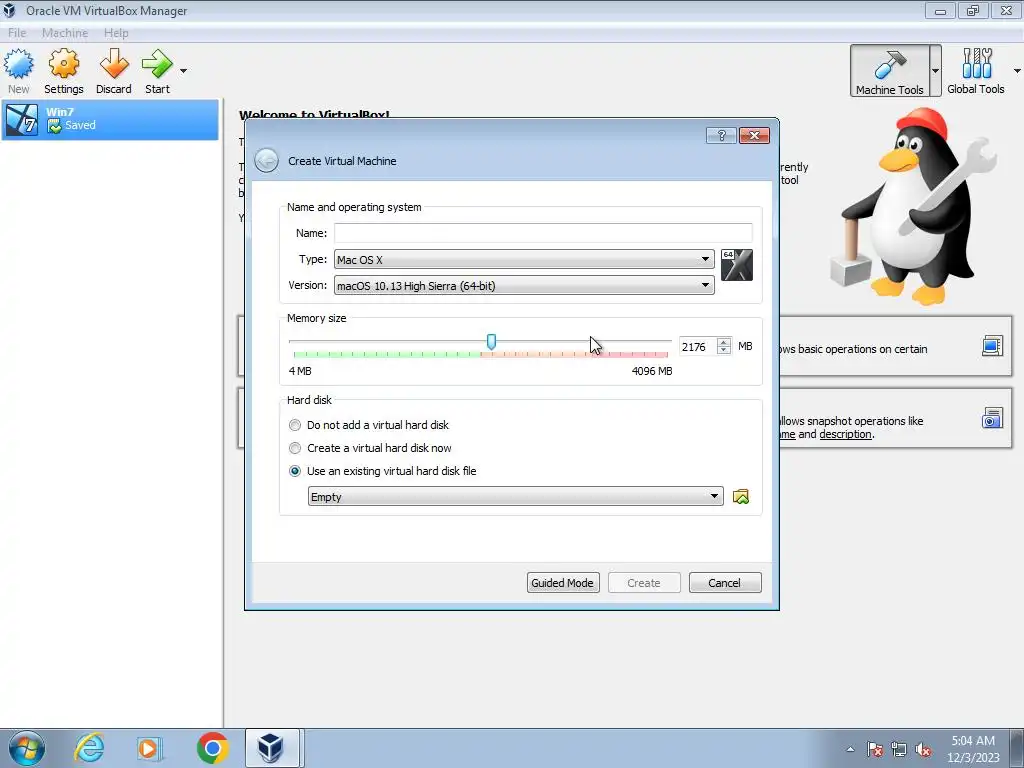Select the Global Tools button

click(x=976, y=71)
